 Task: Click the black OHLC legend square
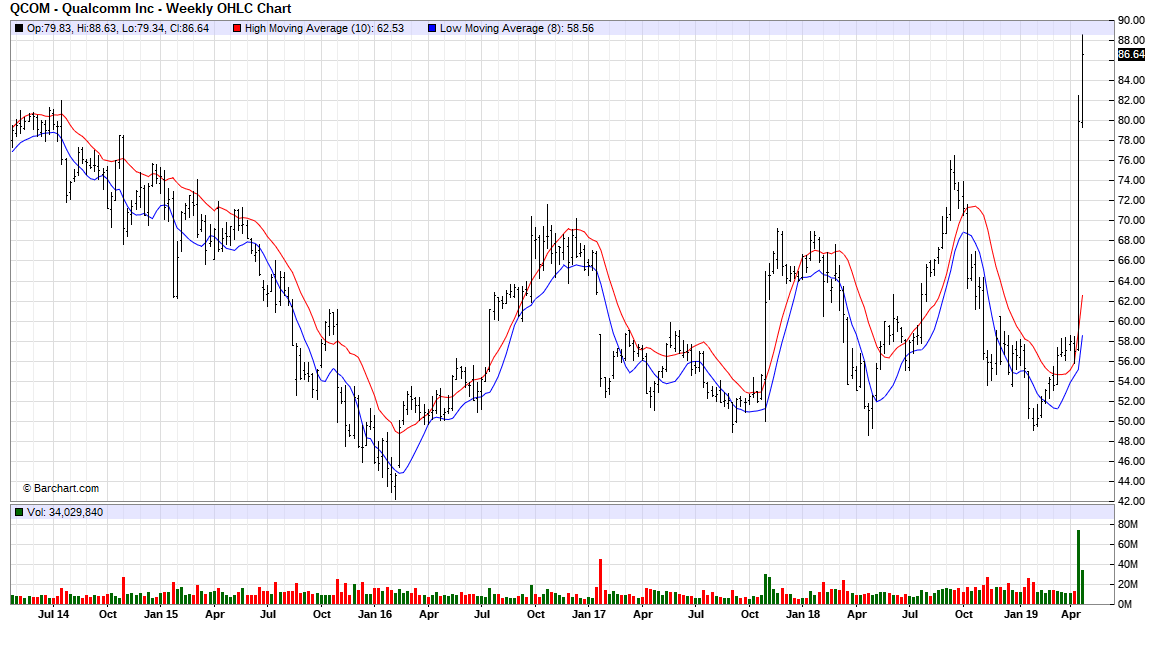click(18, 29)
